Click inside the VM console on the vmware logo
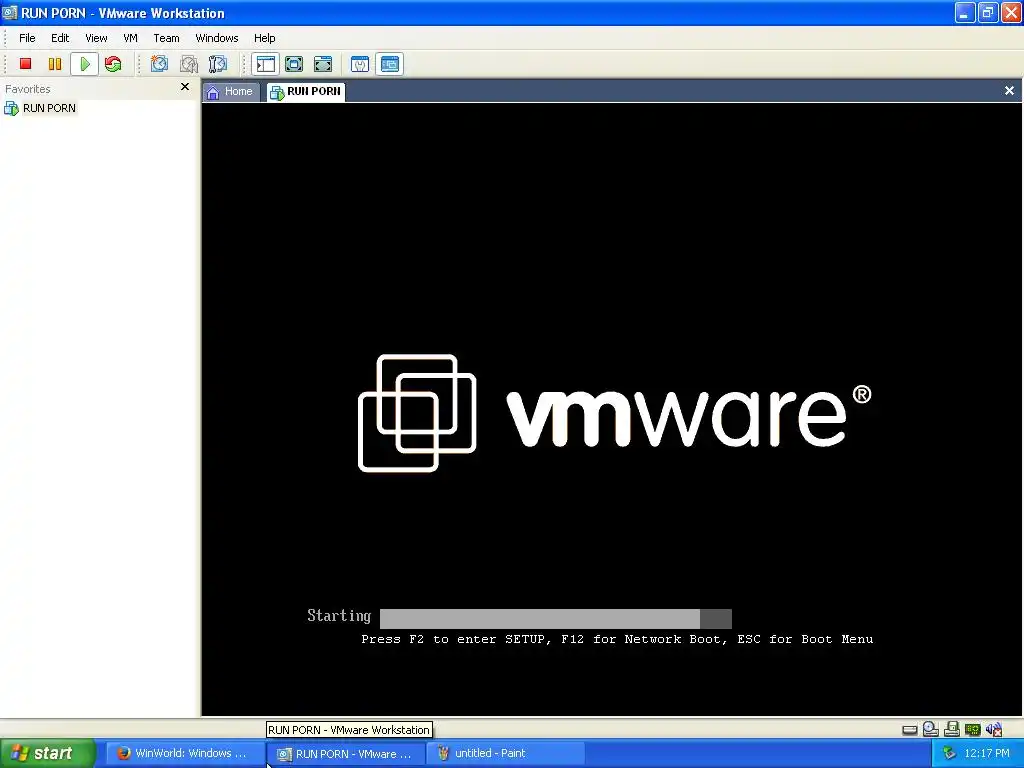 tap(614, 413)
